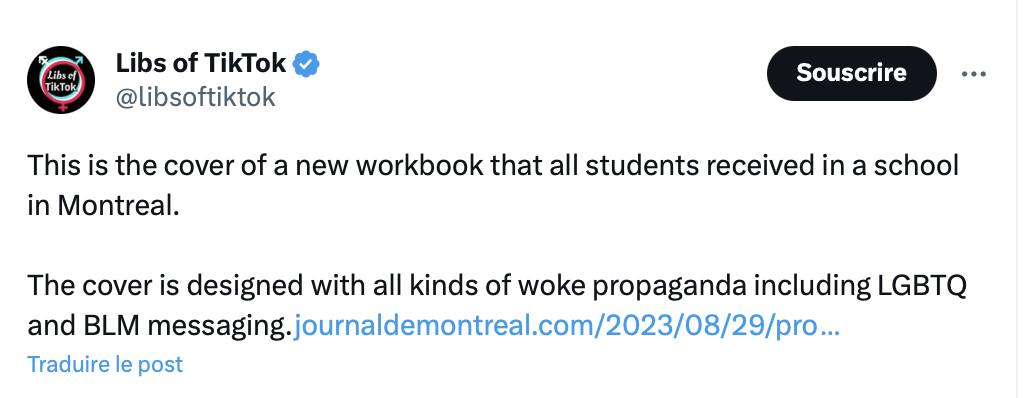Click Traduire le post

(x=105, y=364)
